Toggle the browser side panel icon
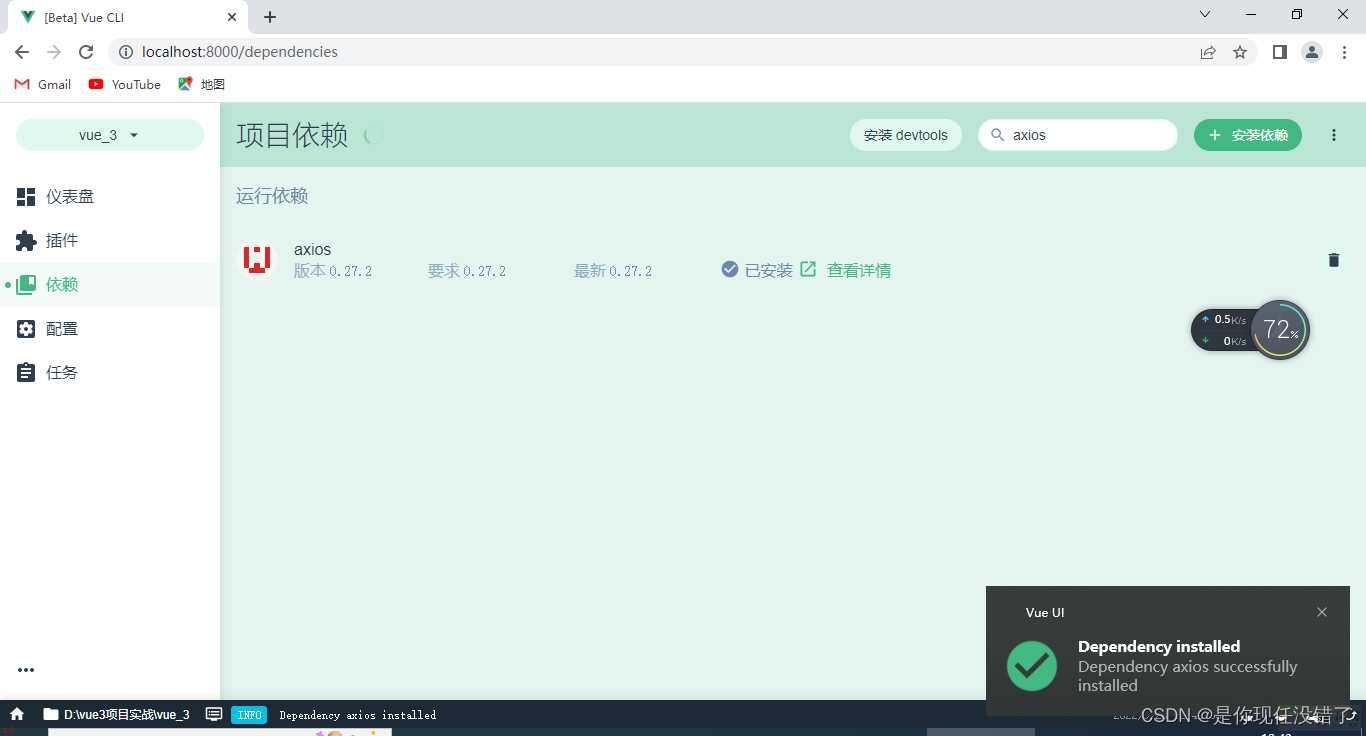This screenshot has height=736, width=1366. click(1280, 52)
